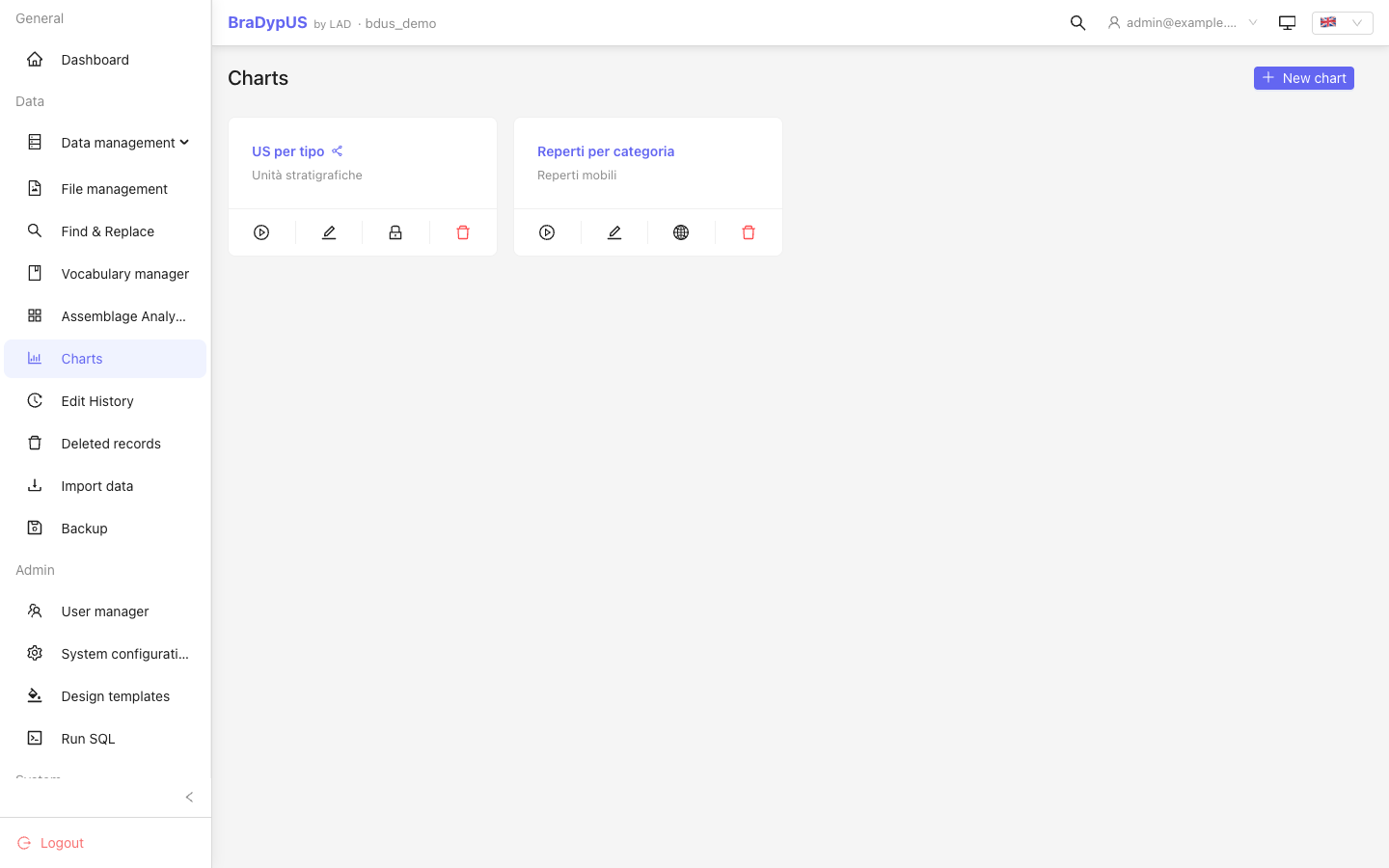Open File management
Screen dimensions: 1389x868
(x=105, y=189)
